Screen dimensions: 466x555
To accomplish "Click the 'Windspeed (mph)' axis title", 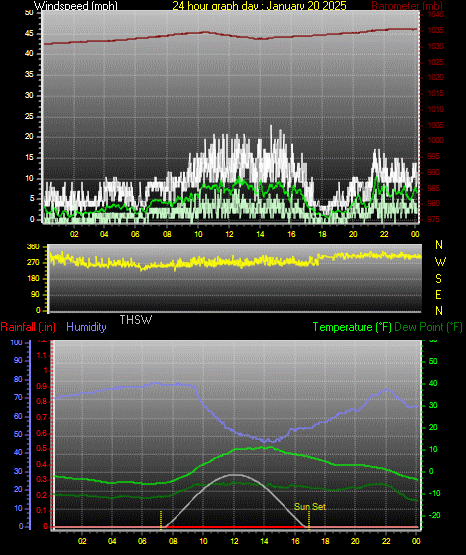I will [76, 5].
